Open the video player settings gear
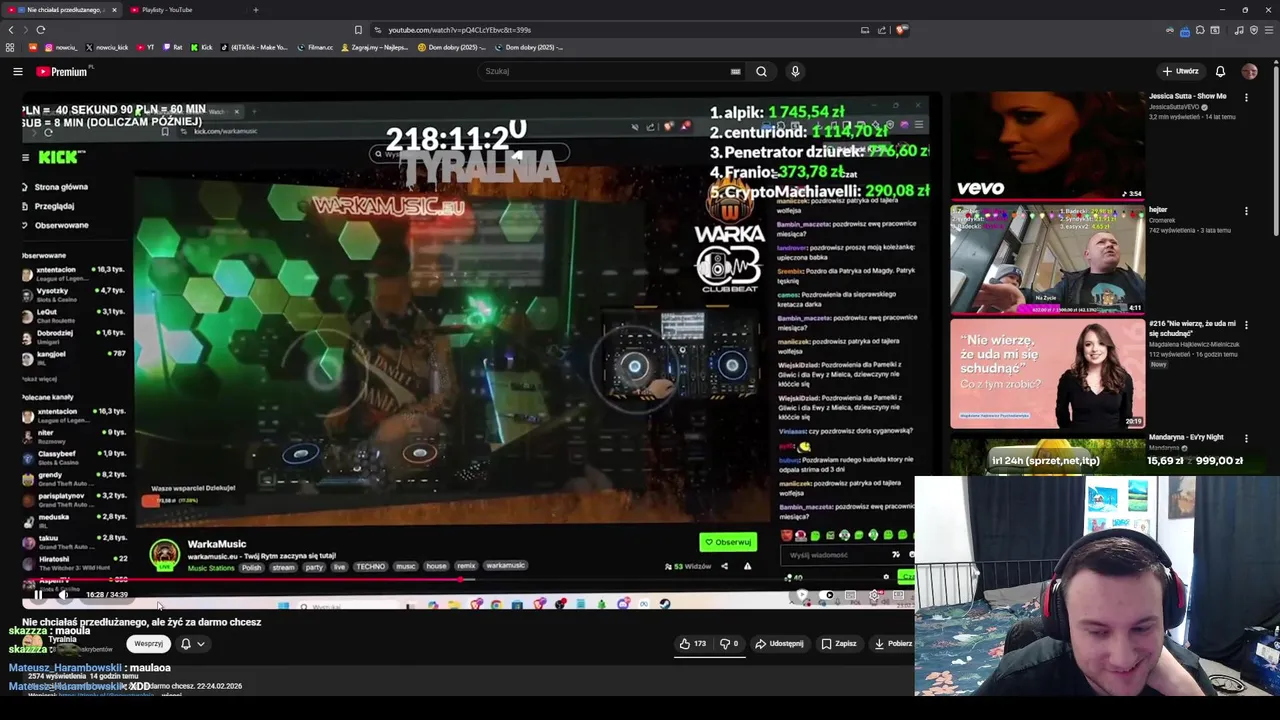 pyautogui.click(x=874, y=596)
